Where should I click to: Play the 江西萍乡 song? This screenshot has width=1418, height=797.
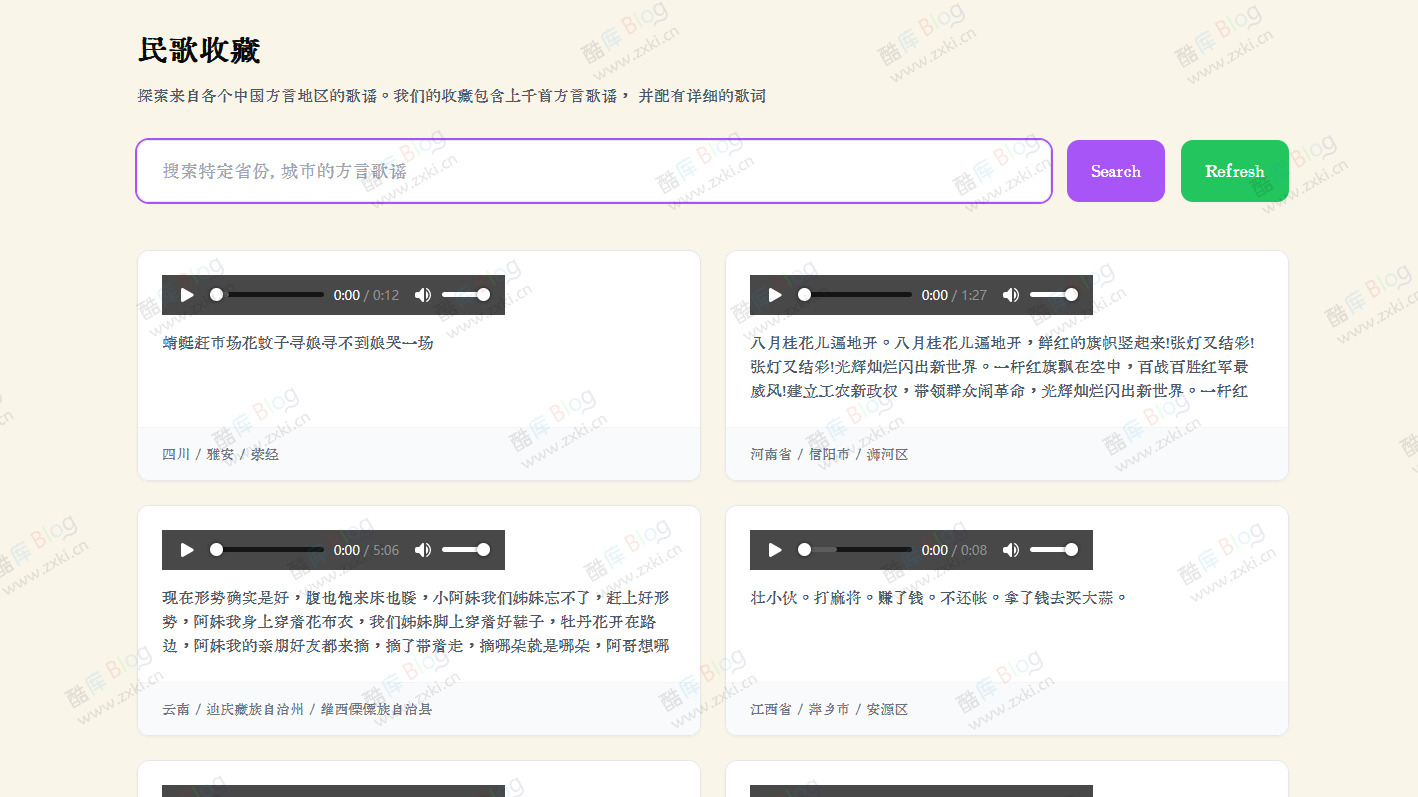pyautogui.click(x=774, y=549)
